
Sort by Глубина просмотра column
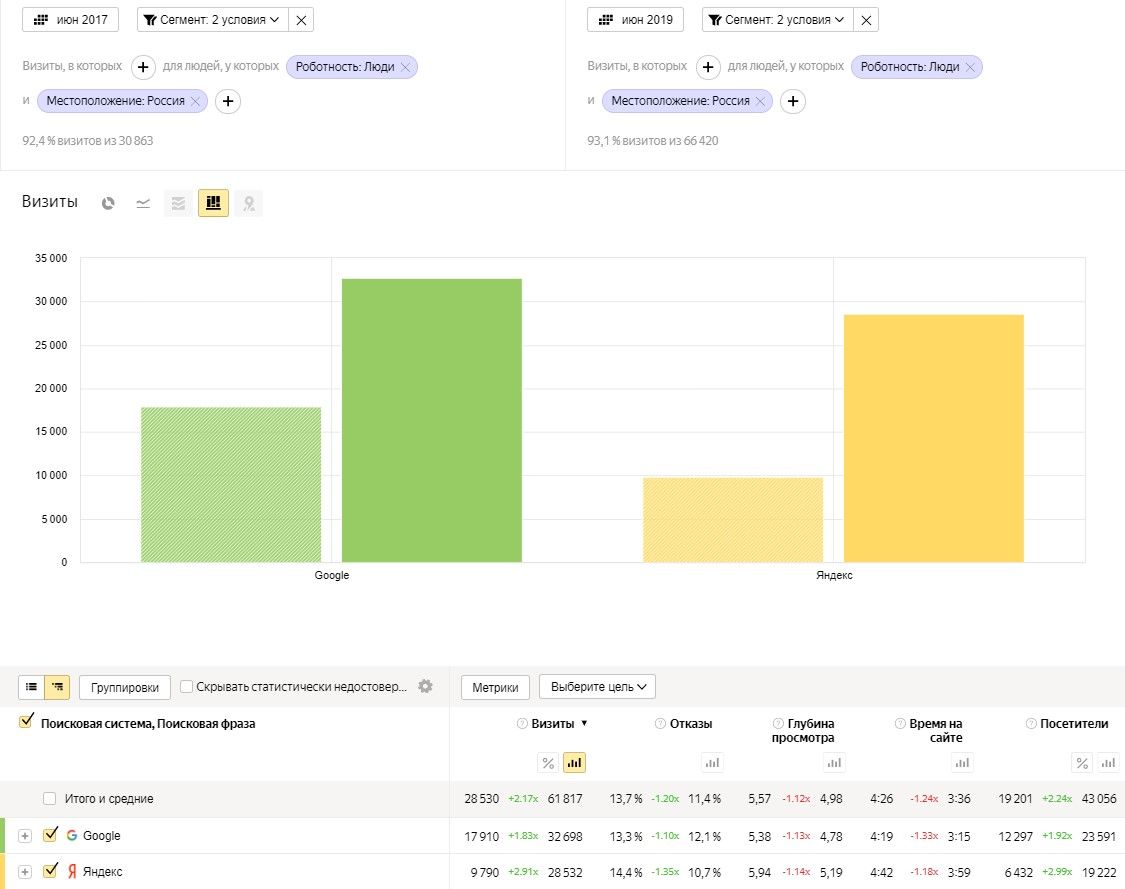803,730
